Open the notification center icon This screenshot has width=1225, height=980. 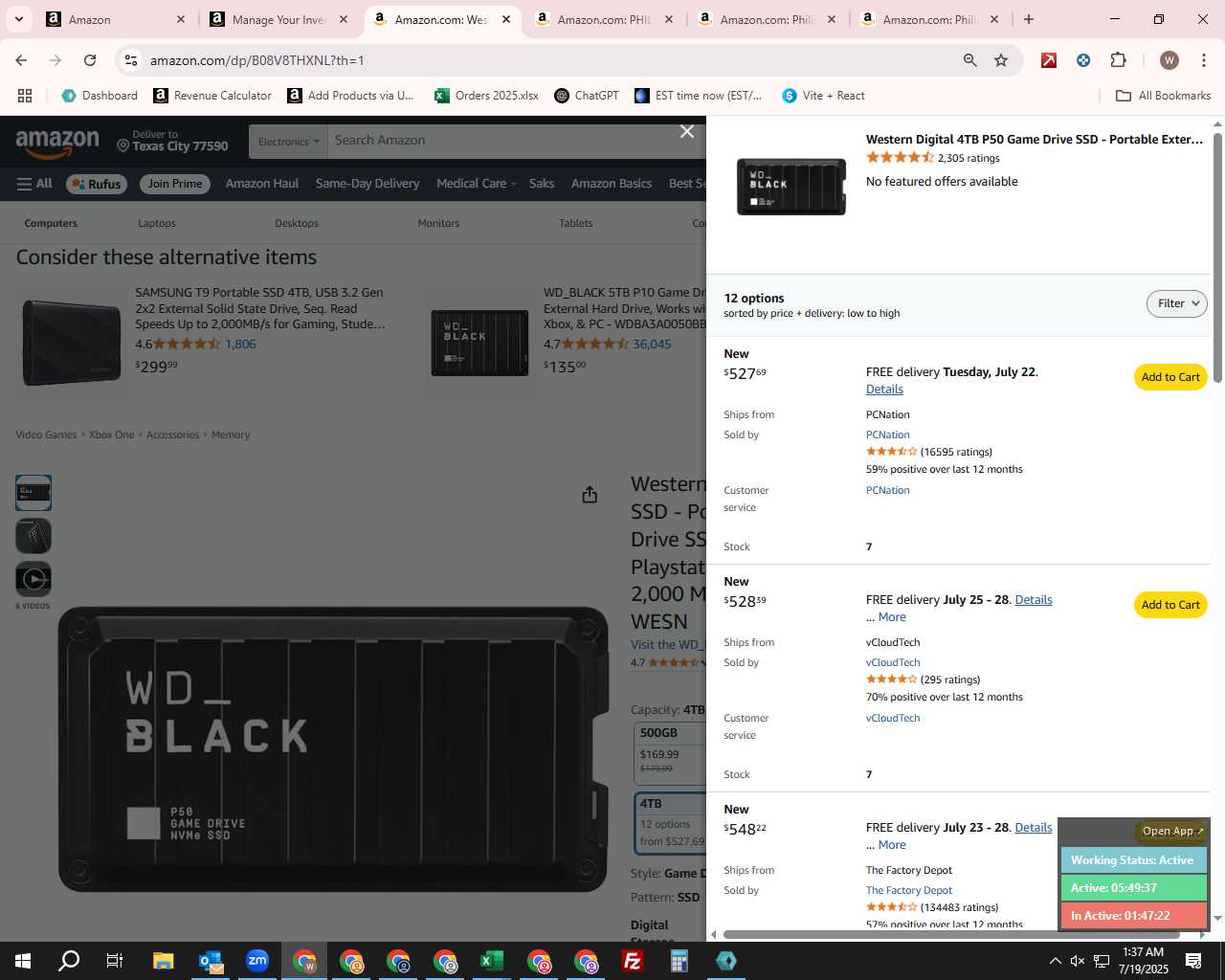point(1193,961)
